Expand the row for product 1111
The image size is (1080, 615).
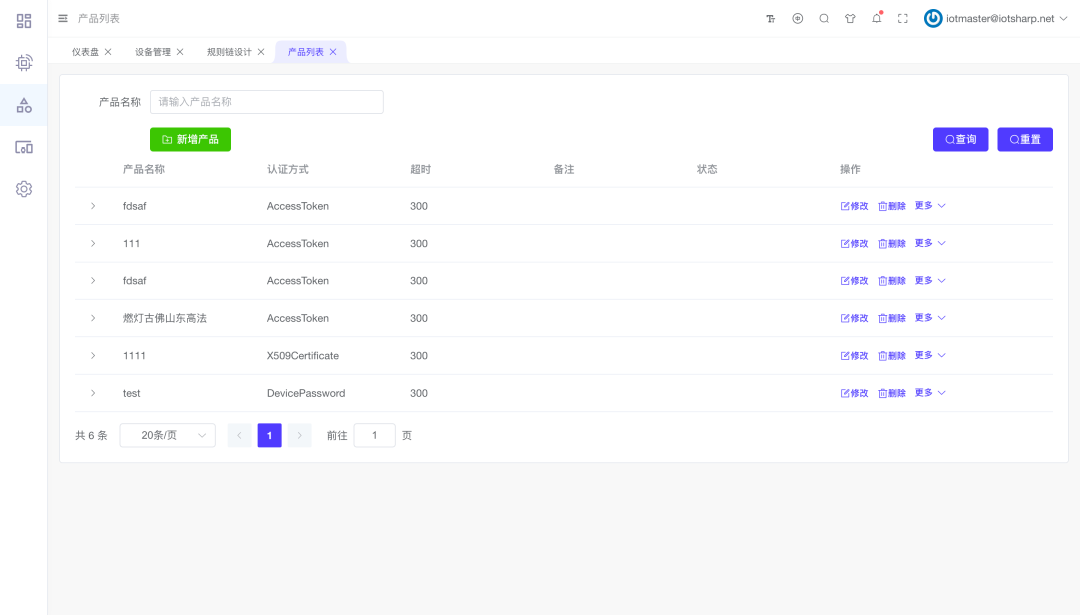(x=93, y=356)
